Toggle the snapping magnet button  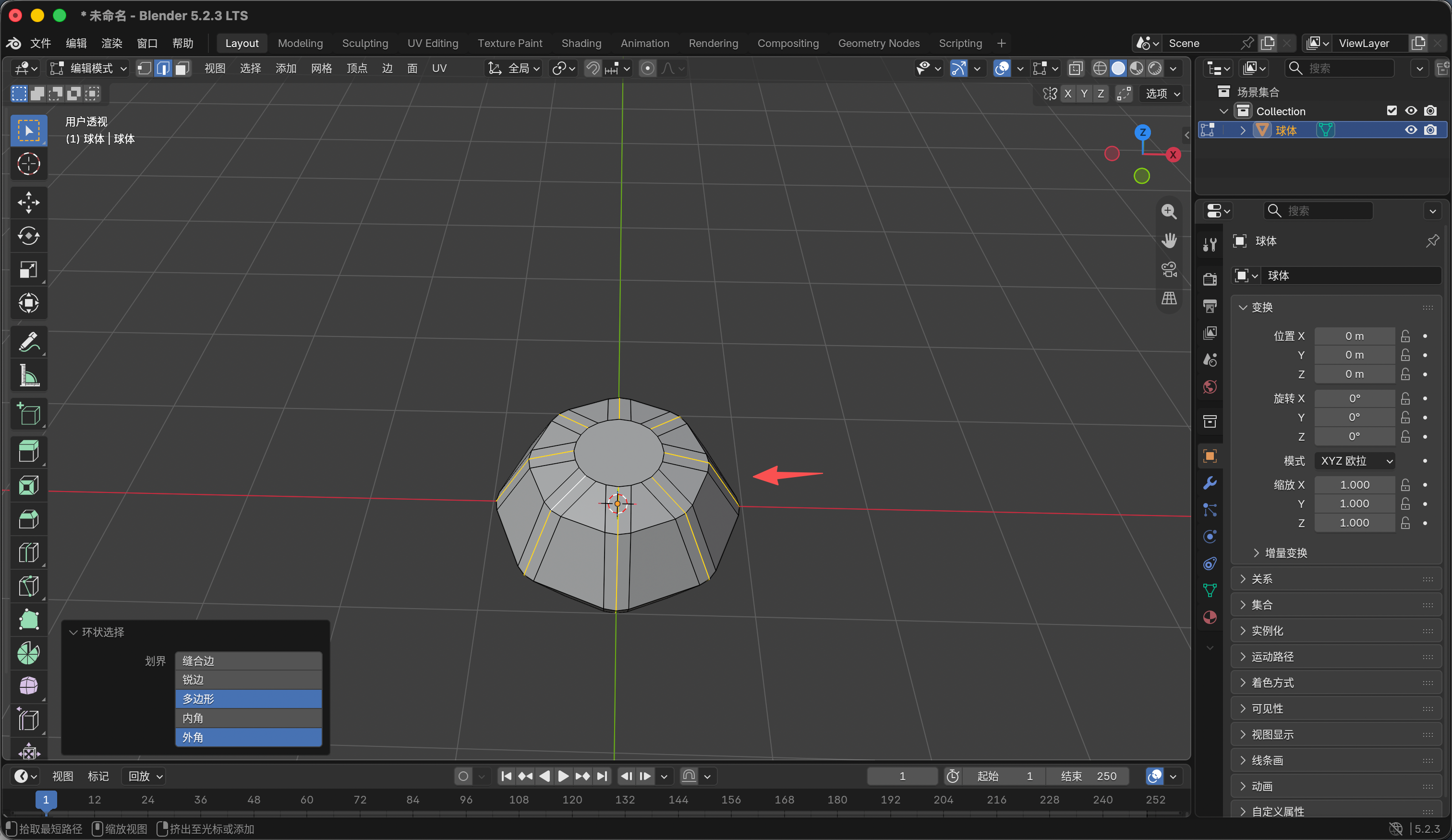593,69
